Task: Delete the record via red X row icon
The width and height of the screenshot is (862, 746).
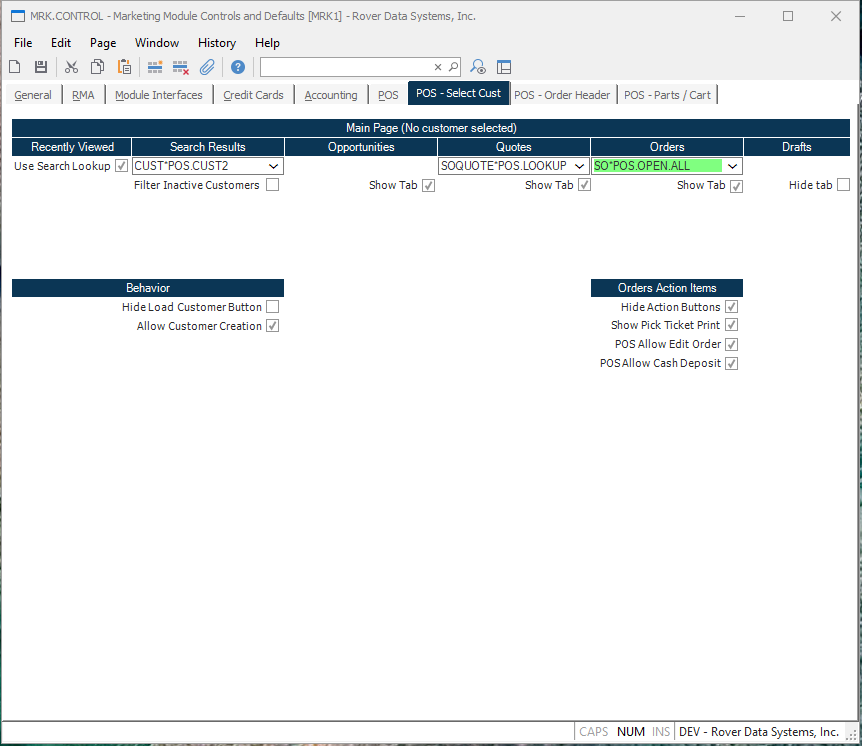Action: 181,66
